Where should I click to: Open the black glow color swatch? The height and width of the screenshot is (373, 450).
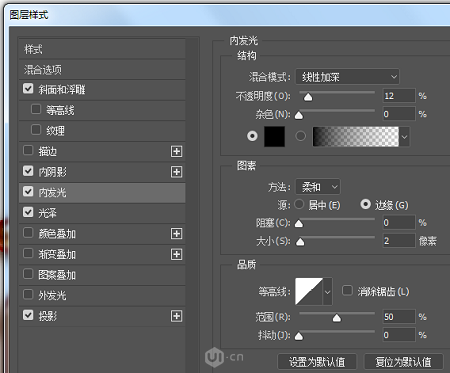275,136
